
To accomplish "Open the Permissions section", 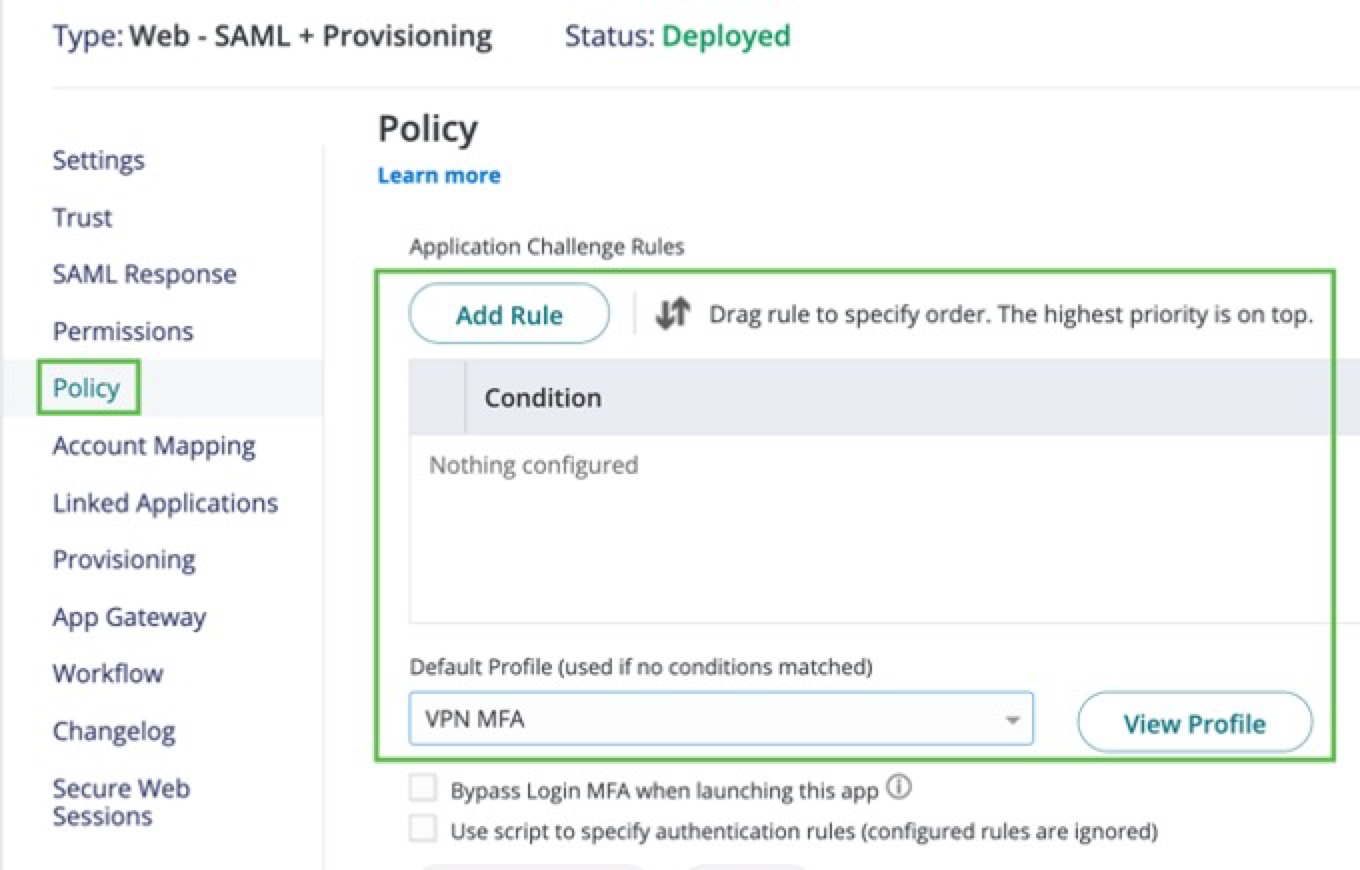I will [x=122, y=331].
